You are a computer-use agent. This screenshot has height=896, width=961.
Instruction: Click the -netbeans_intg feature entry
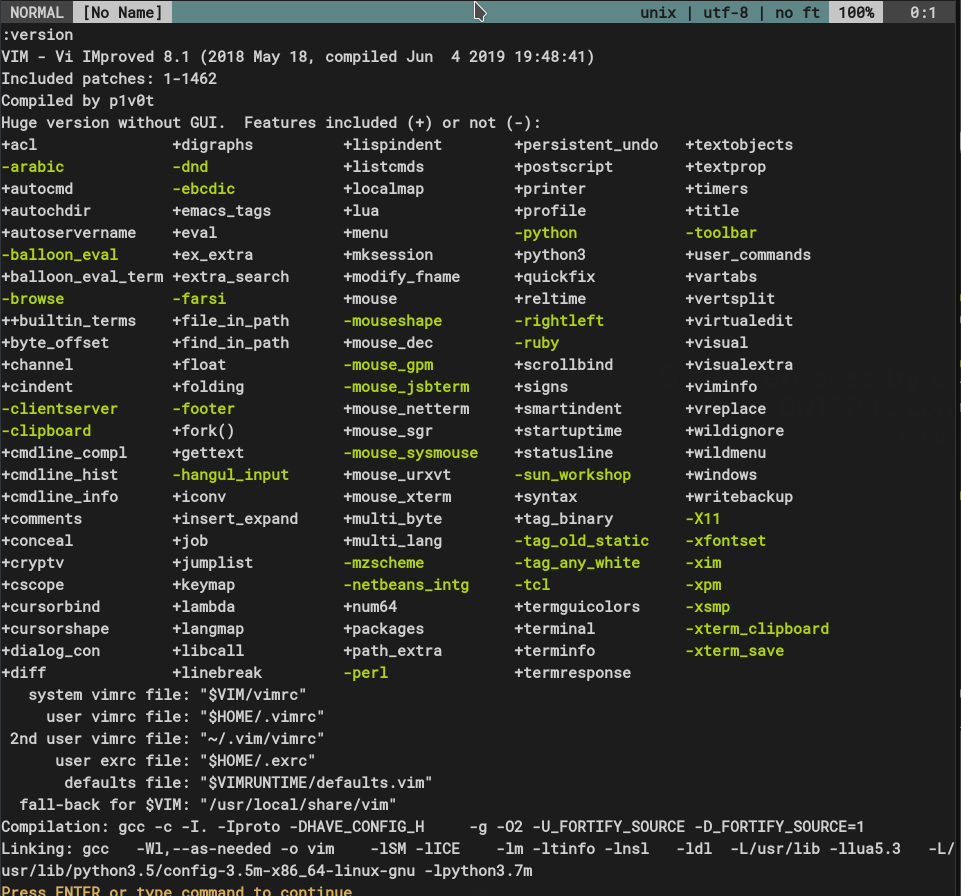click(406, 585)
